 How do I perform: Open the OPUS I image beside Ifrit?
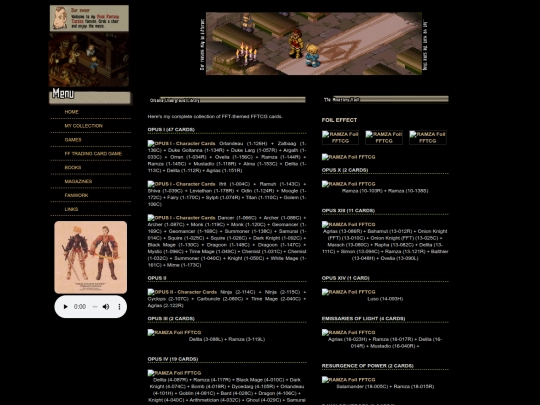tap(181, 184)
